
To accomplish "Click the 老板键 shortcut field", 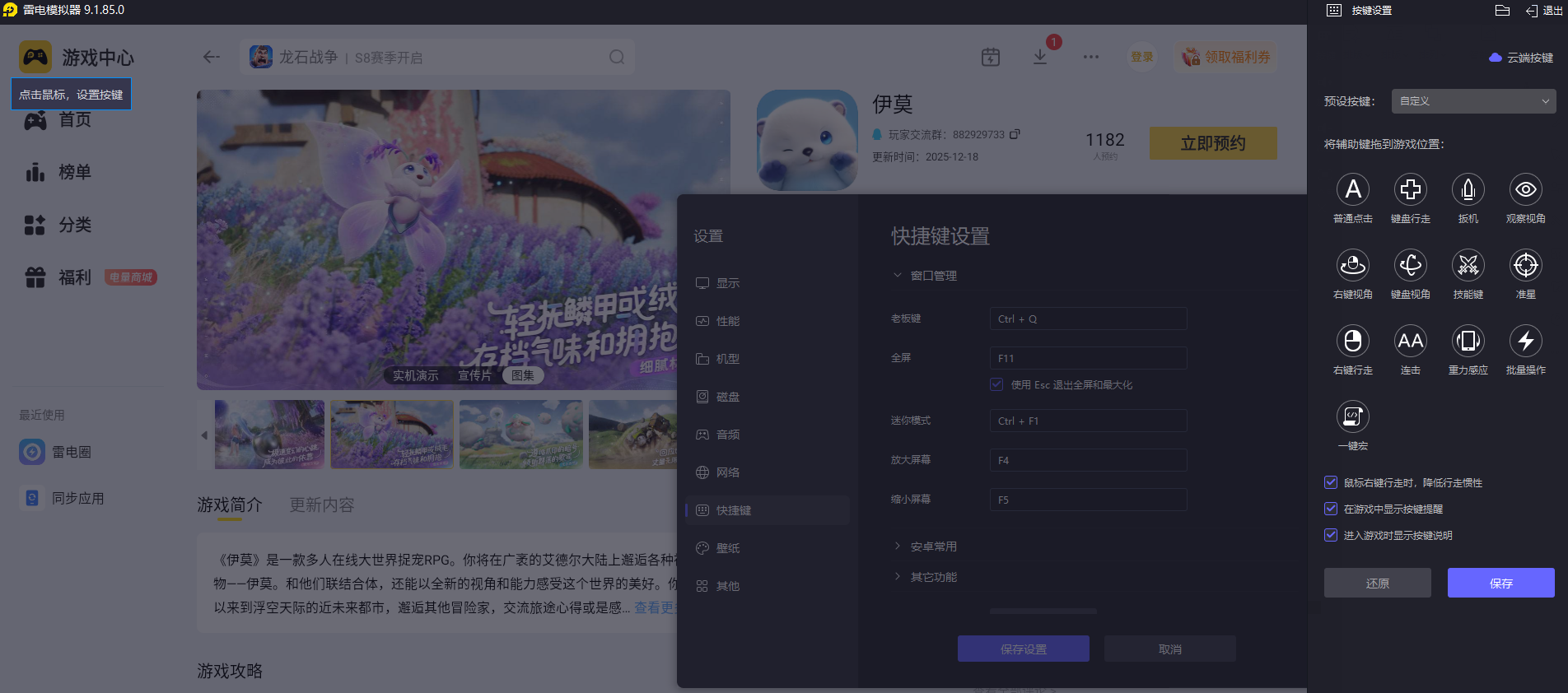I will [x=1088, y=319].
